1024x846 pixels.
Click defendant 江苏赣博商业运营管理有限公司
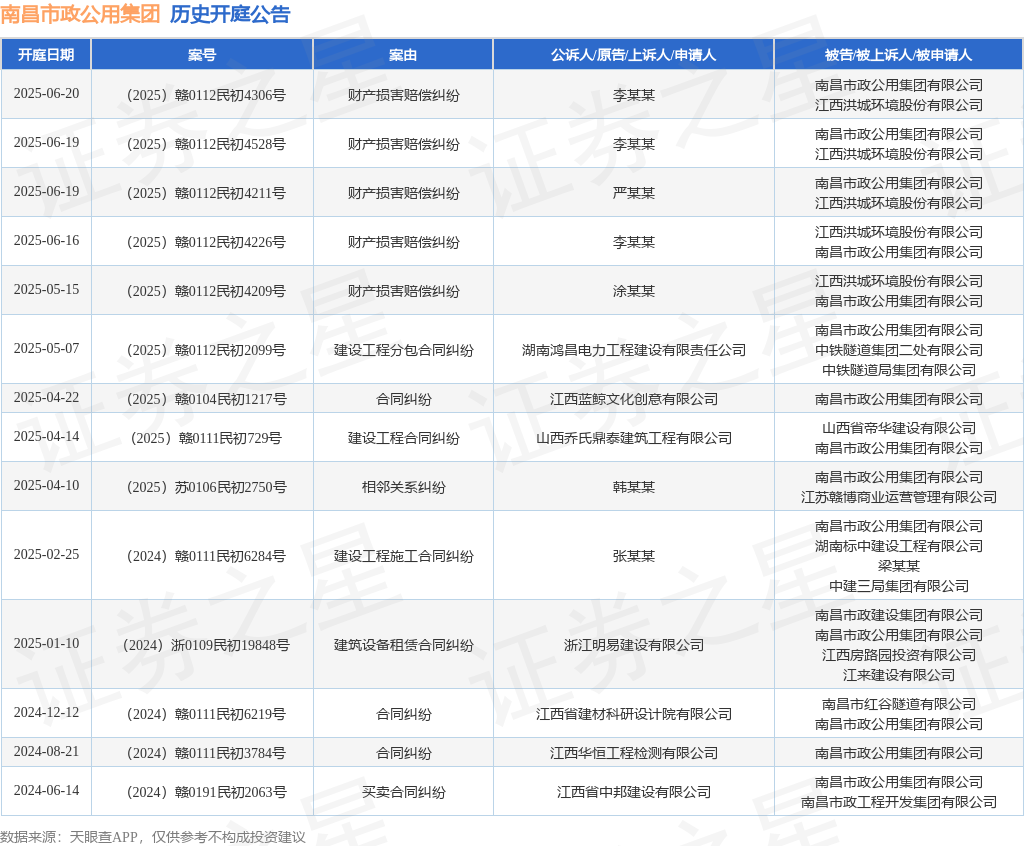pyautogui.click(x=899, y=498)
